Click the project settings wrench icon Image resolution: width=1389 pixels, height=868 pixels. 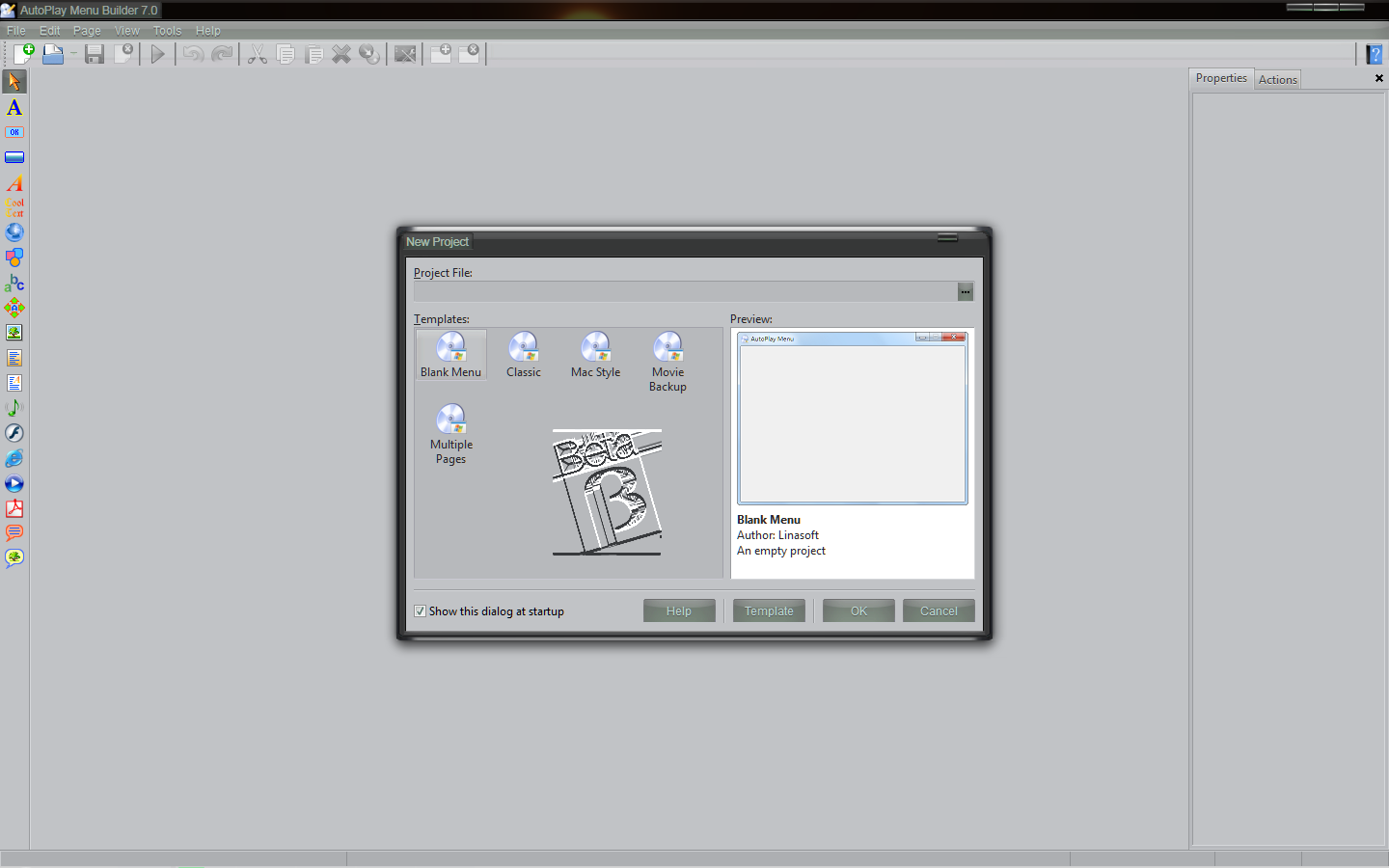point(405,54)
